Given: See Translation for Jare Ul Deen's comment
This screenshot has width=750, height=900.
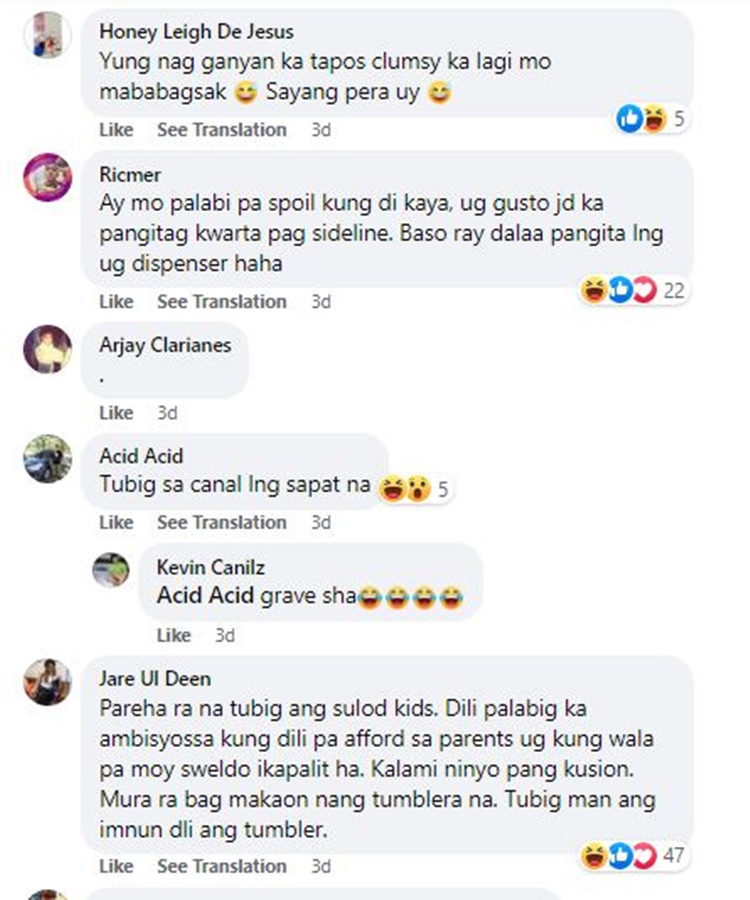Looking at the screenshot, I should click(221, 866).
